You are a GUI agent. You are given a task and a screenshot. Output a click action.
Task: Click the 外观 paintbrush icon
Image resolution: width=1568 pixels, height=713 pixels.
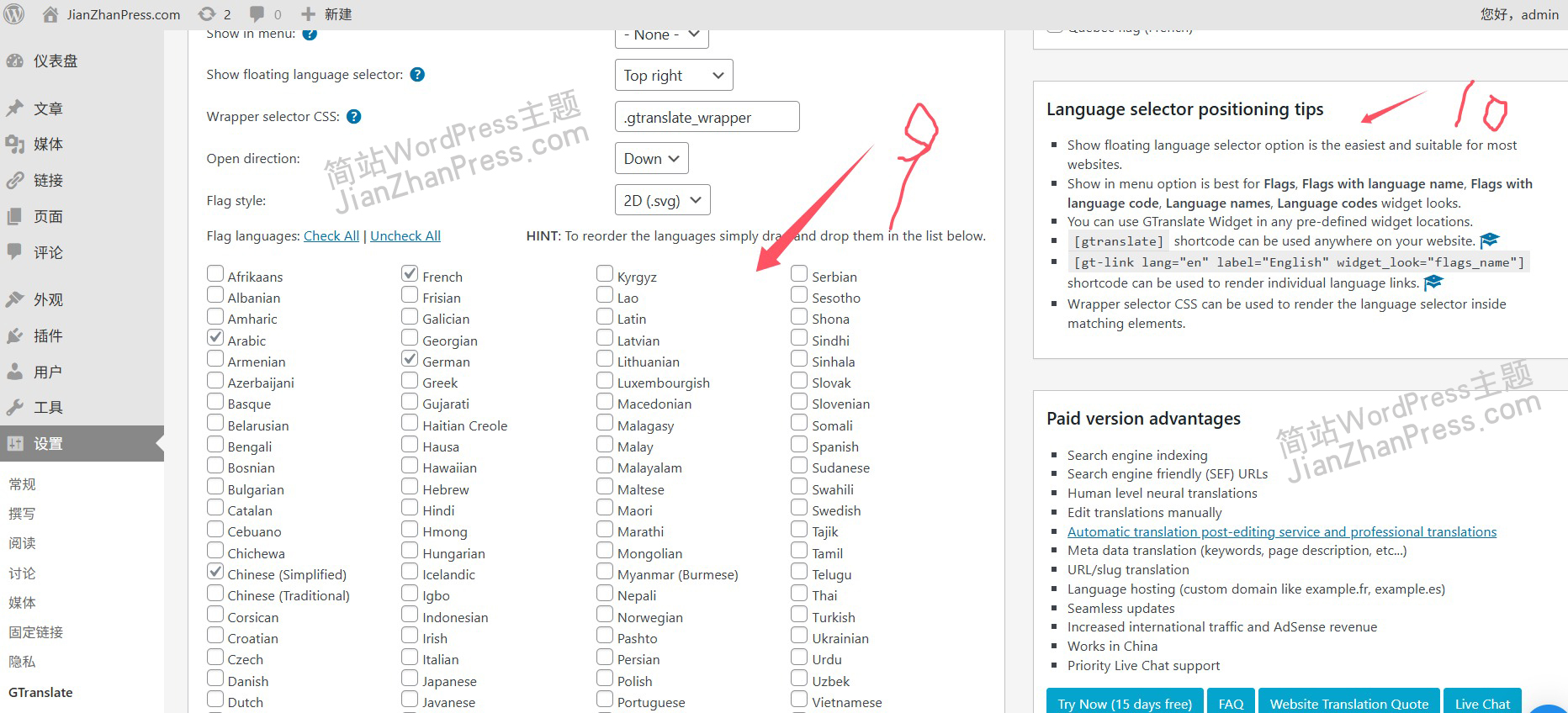point(14,299)
